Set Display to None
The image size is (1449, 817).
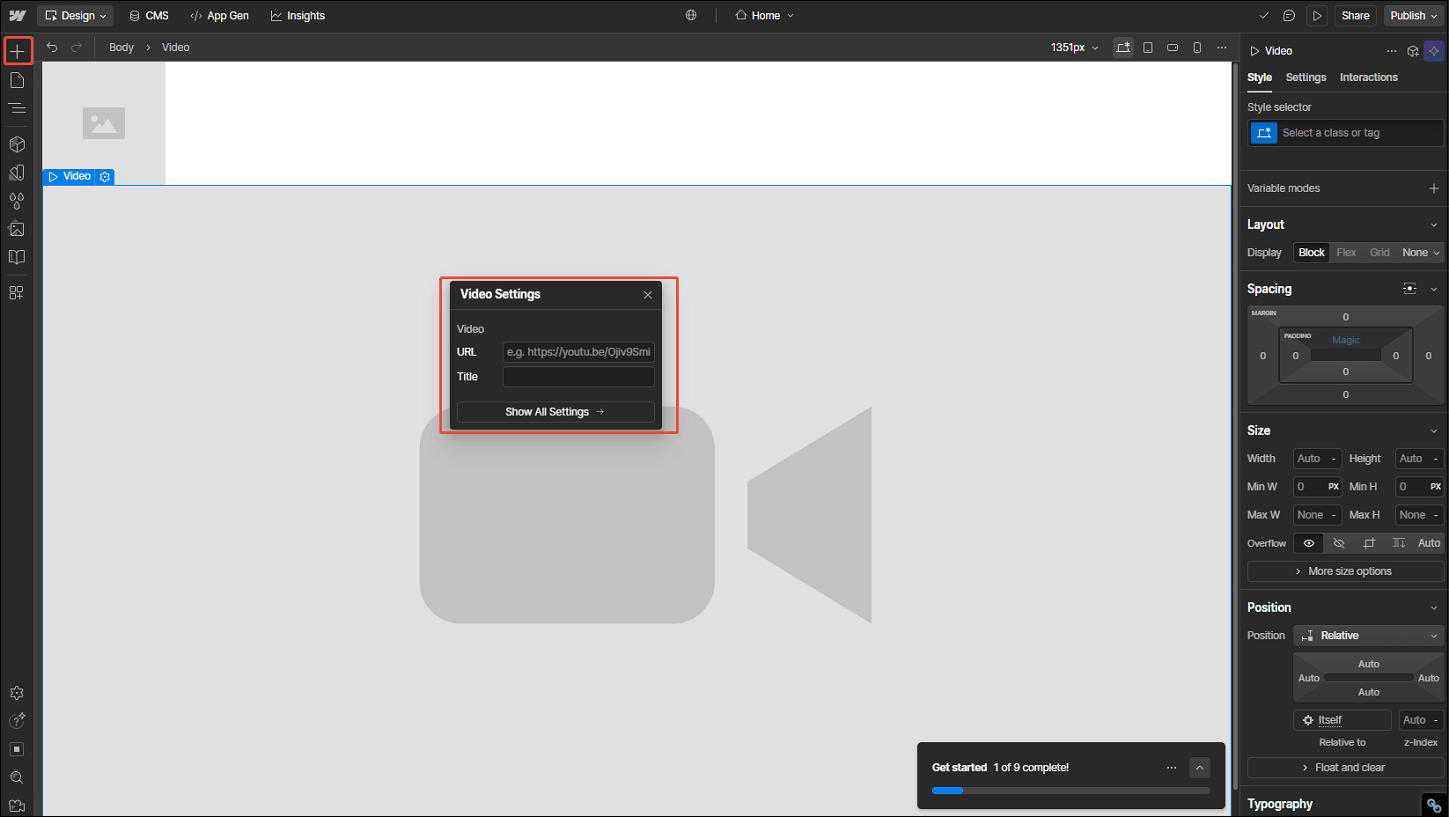click(1417, 252)
